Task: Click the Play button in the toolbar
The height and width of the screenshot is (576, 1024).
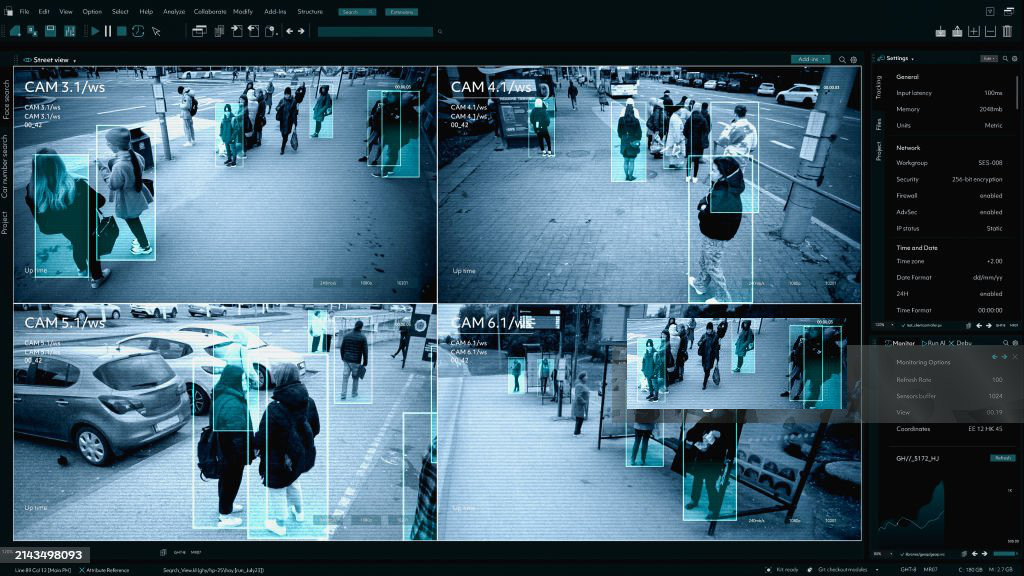Action: (x=95, y=31)
